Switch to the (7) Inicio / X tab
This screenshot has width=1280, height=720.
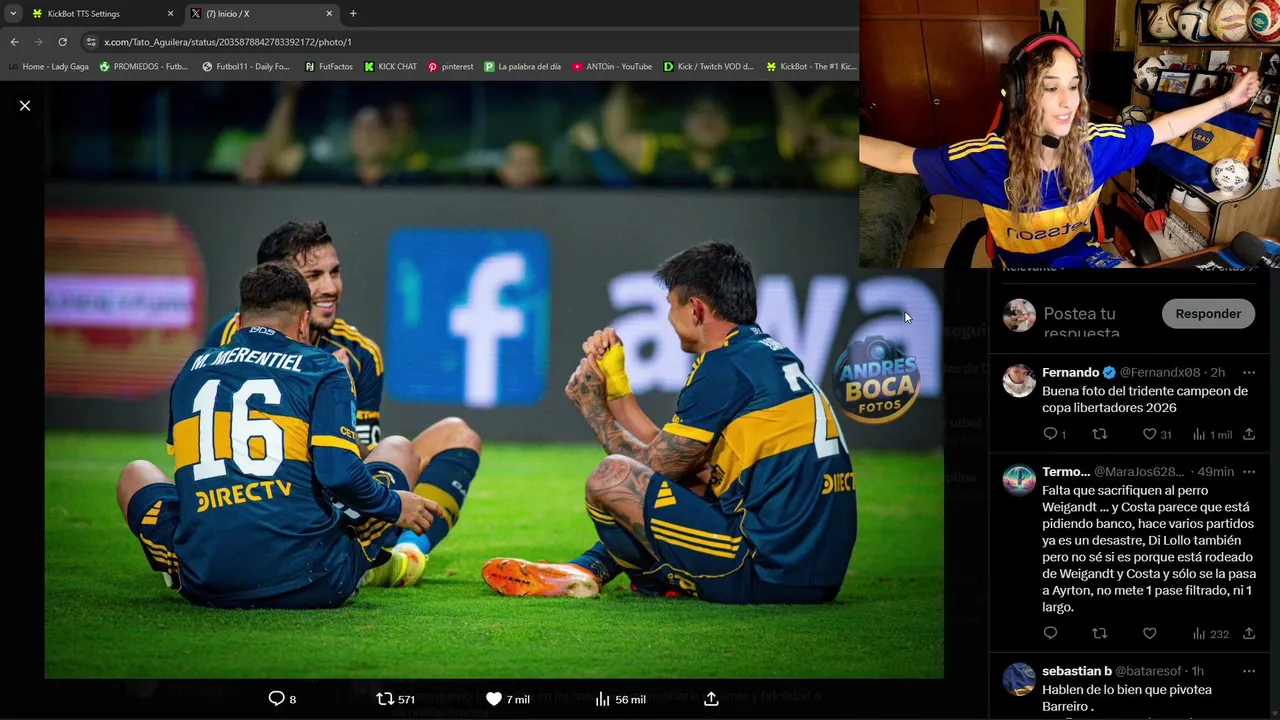(x=262, y=14)
